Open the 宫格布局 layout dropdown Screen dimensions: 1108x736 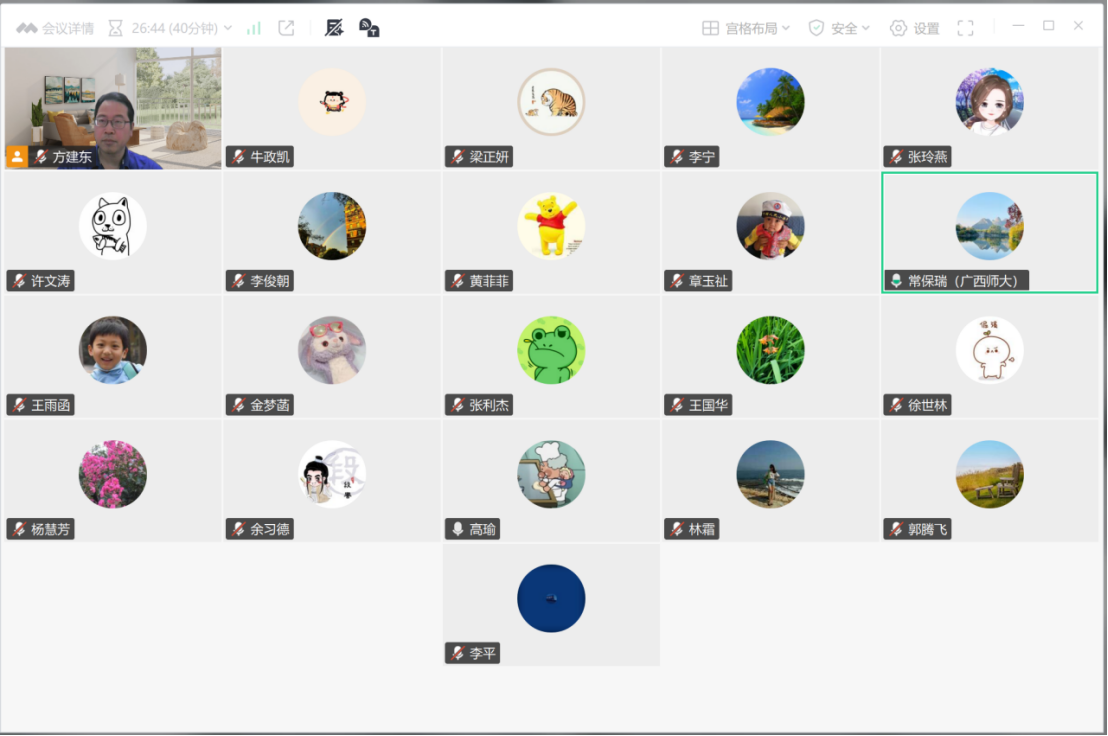click(745, 28)
